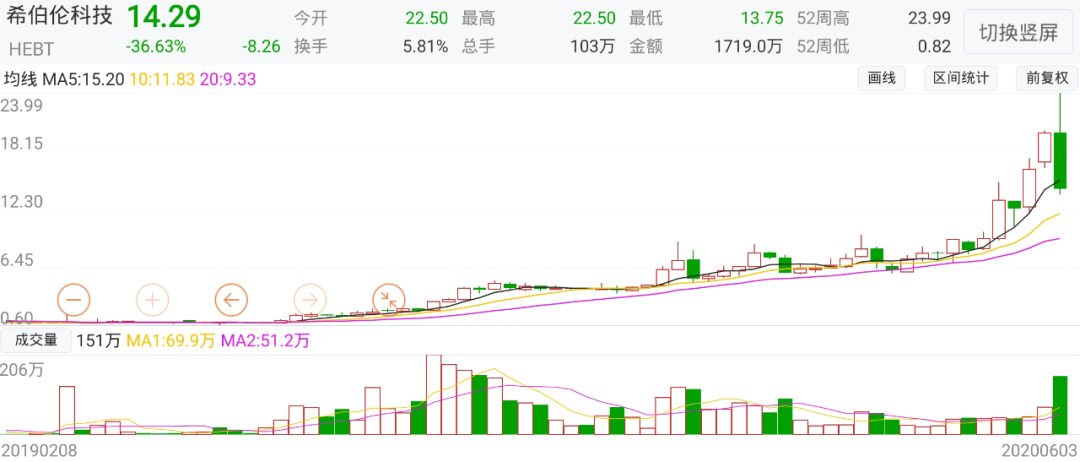The image size is (1080, 462).
Task: Click the MA5:15.20 moving average label
Action: click(x=83, y=79)
